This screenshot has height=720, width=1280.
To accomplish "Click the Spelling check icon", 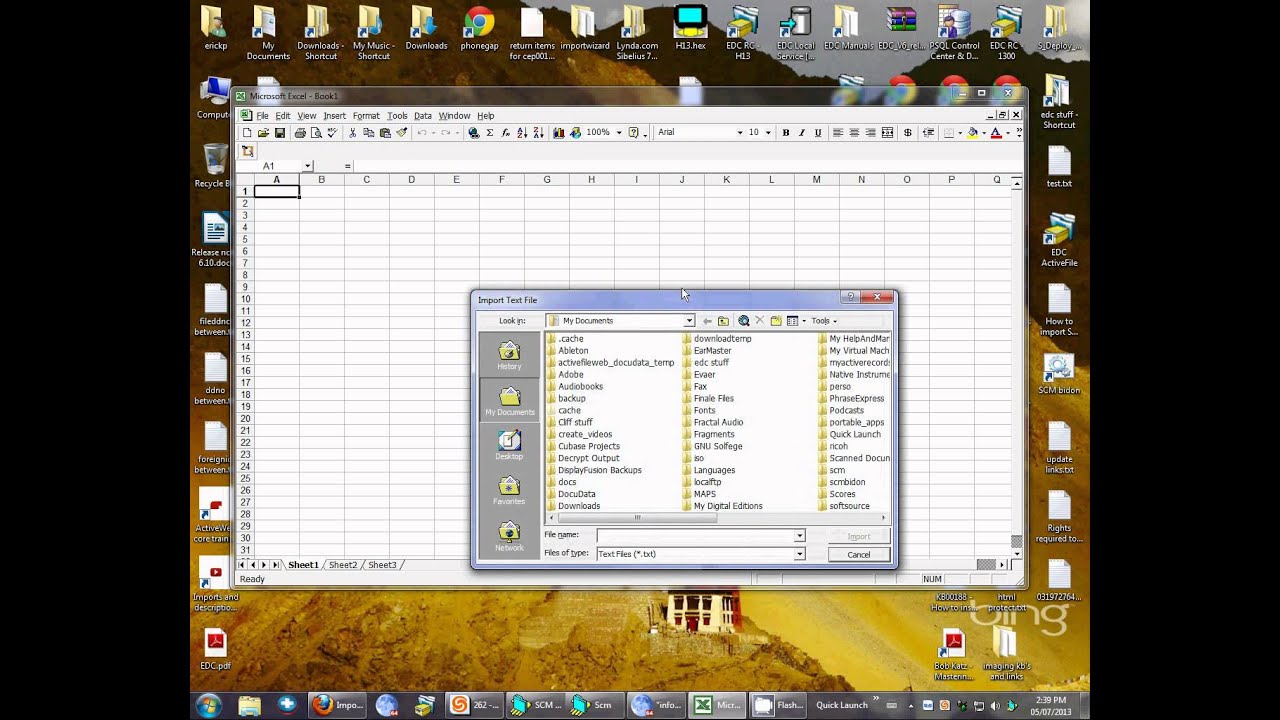I will (332, 132).
